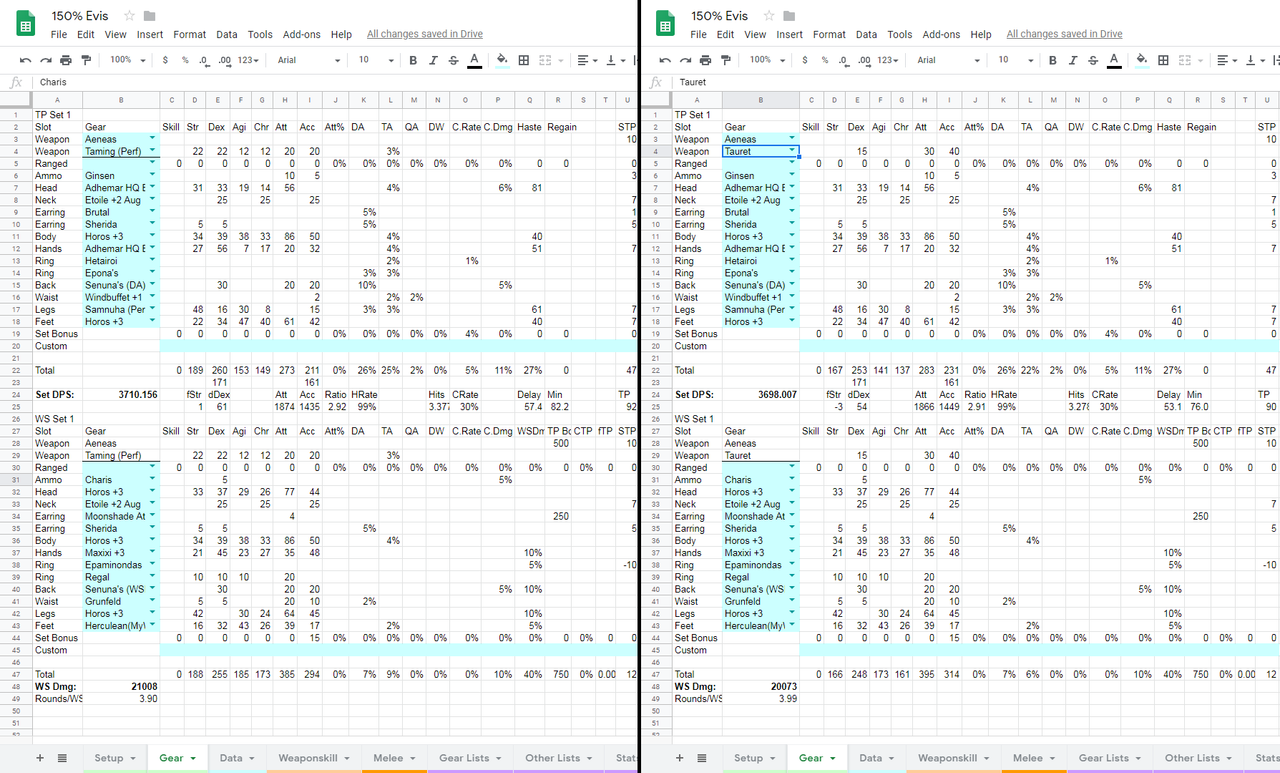Image resolution: width=1280 pixels, height=773 pixels.
Task: Print the spreadsheet from right window
Action: 706,60
